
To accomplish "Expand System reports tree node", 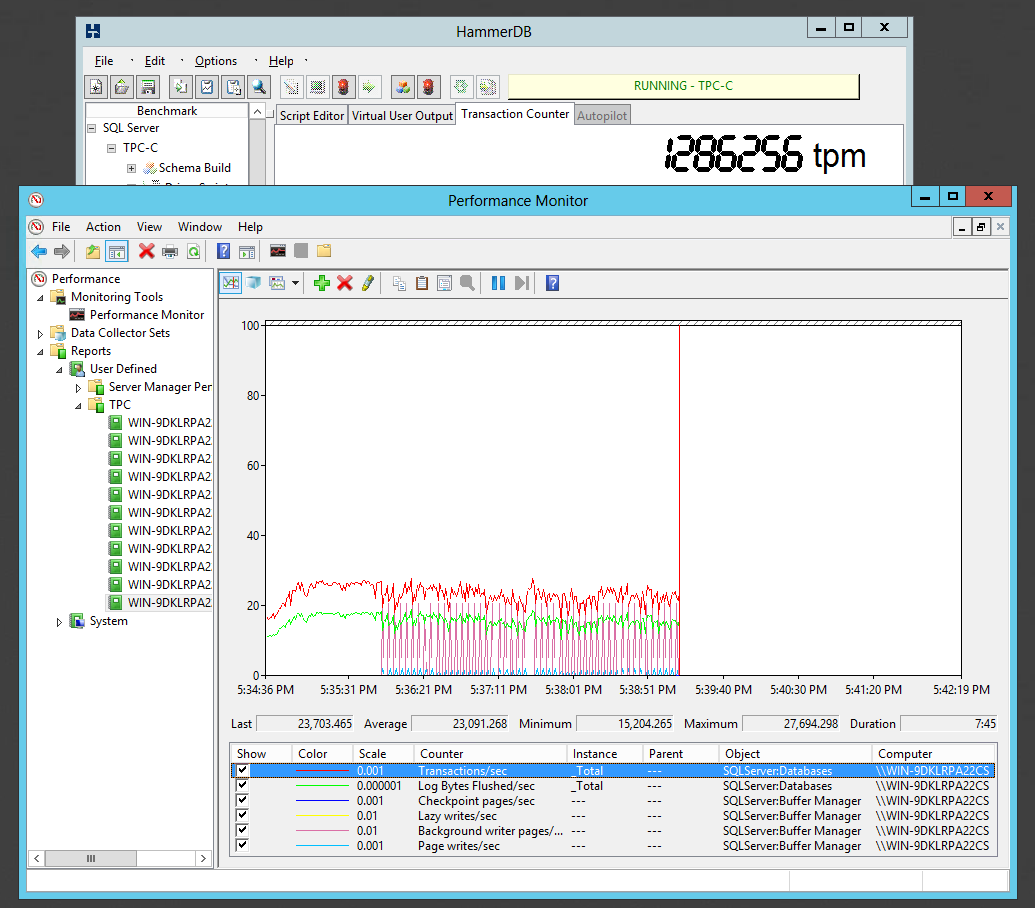I will 59,622.
